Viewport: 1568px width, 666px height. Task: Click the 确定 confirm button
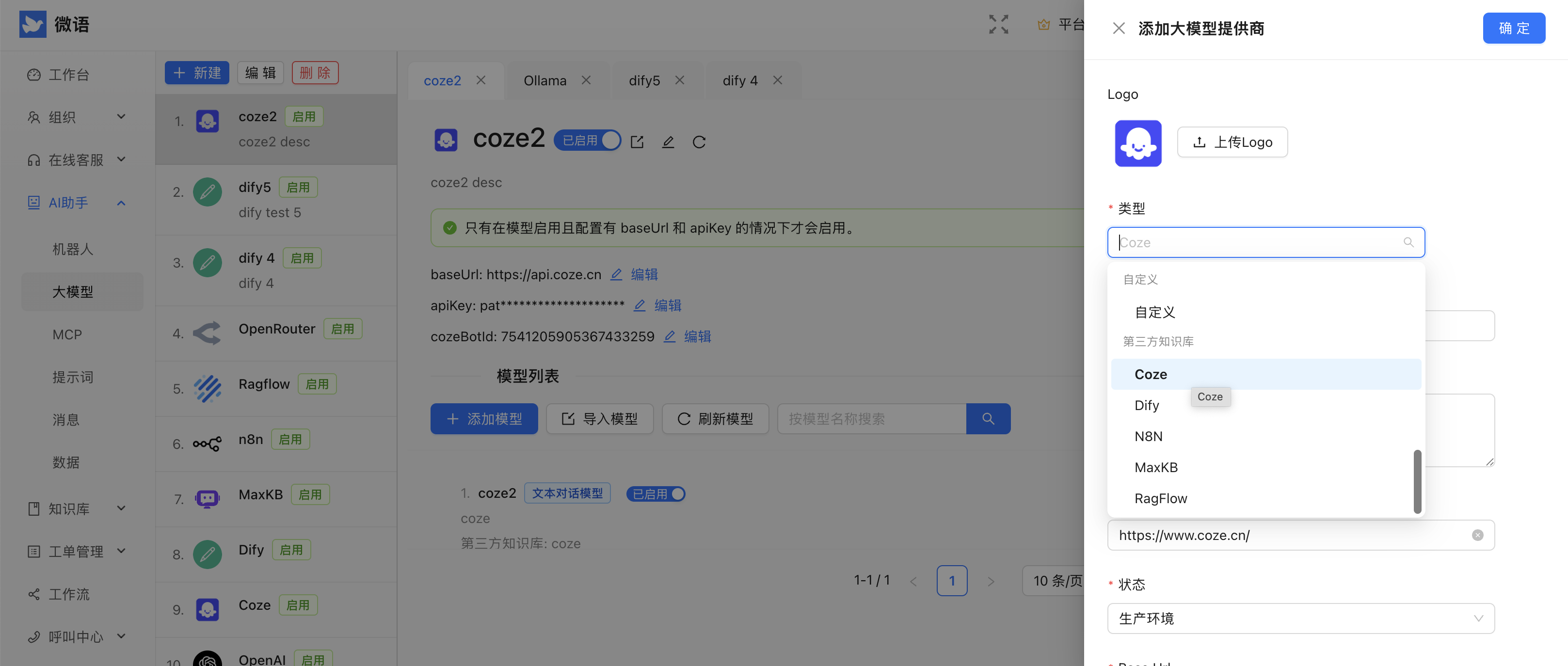coord(1514,28)
